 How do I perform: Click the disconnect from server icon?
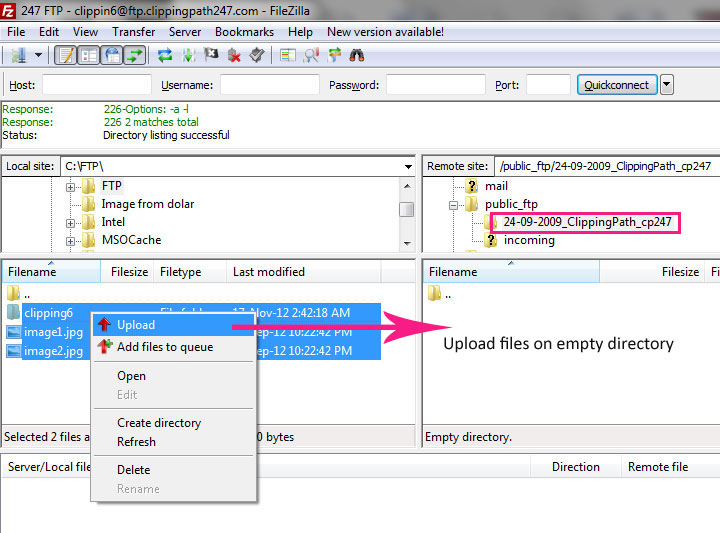coord(234,56)
